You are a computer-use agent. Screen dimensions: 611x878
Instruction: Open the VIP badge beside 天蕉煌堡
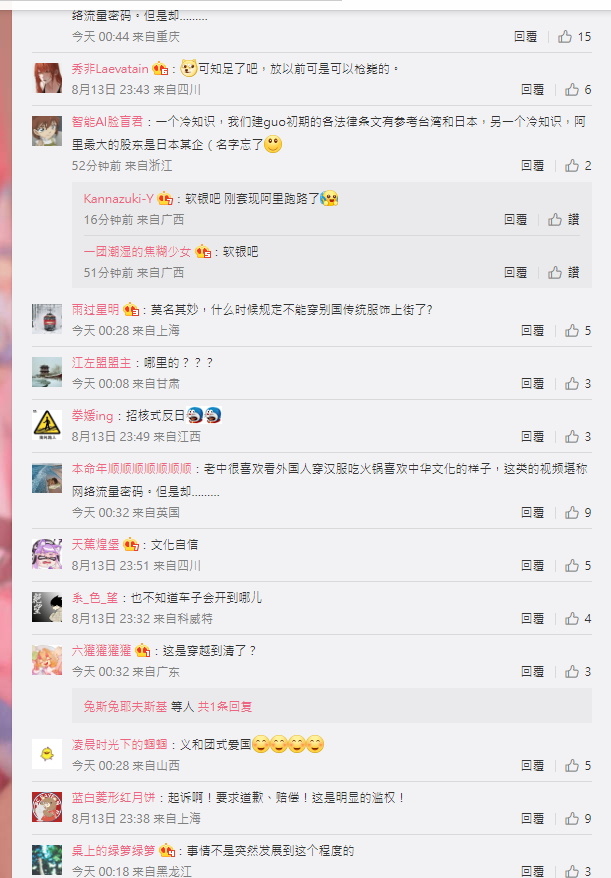click(131, 544)
